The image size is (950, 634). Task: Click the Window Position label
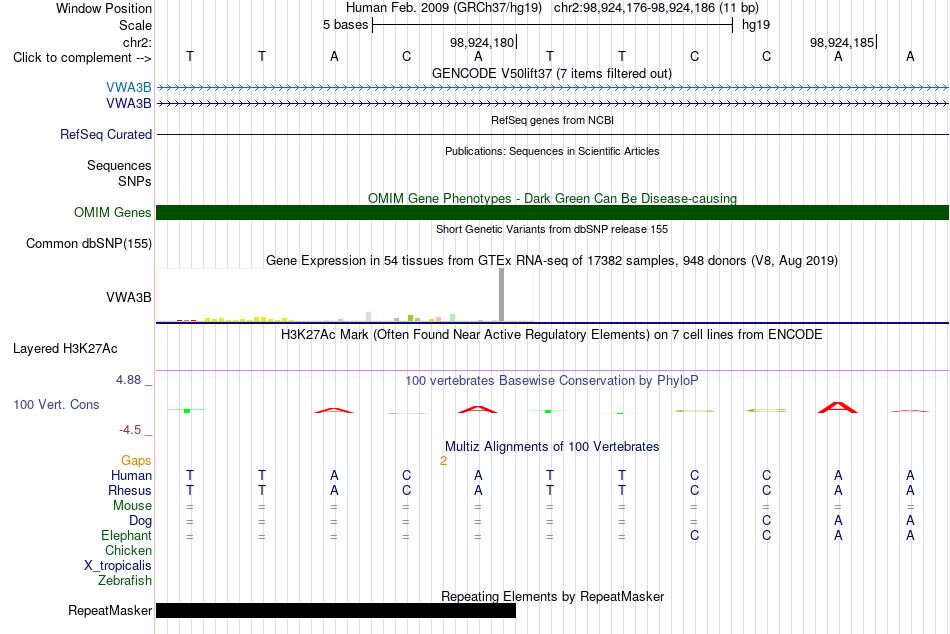coord(104,8)
